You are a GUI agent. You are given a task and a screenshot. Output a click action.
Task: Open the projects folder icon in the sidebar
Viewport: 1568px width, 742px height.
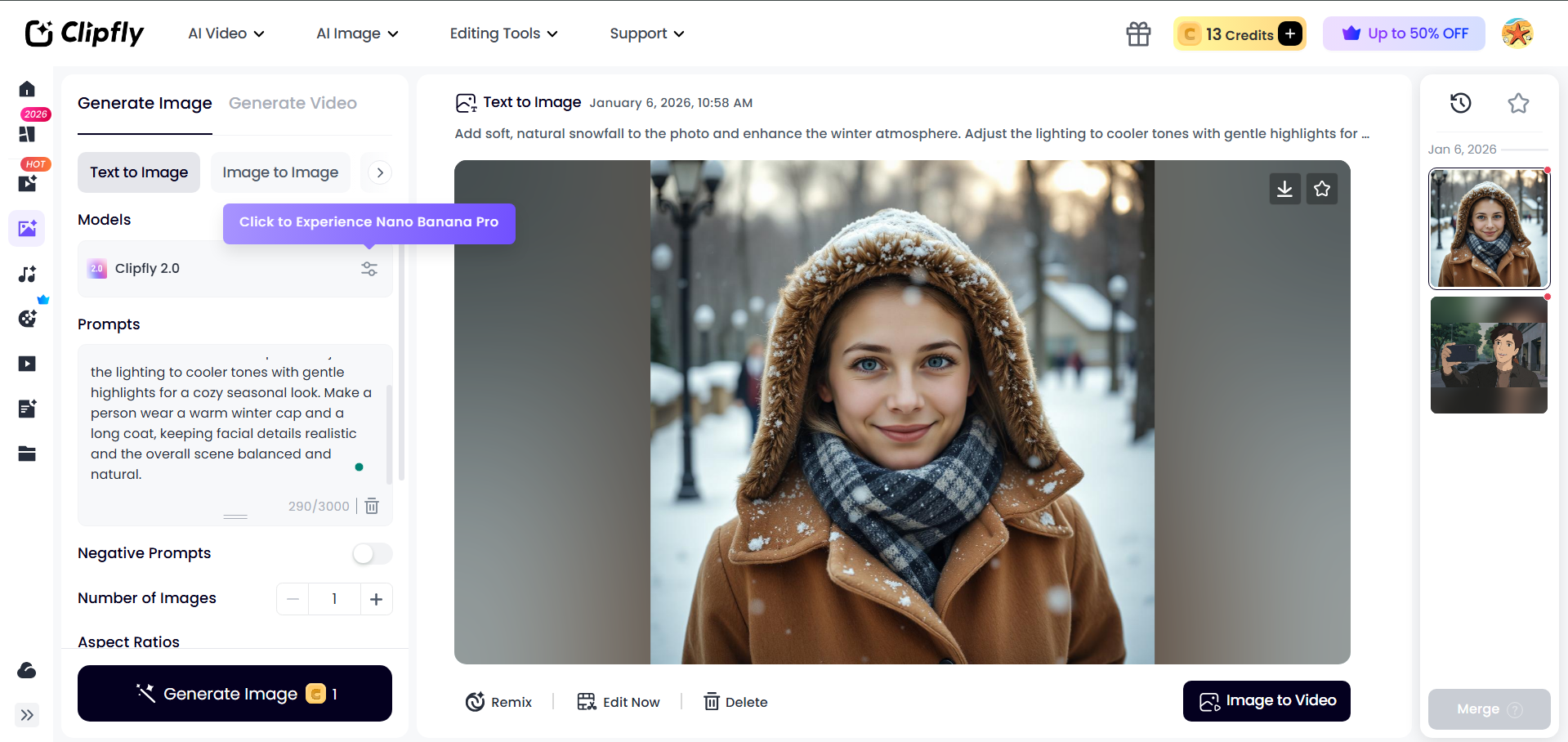[27, 454]
